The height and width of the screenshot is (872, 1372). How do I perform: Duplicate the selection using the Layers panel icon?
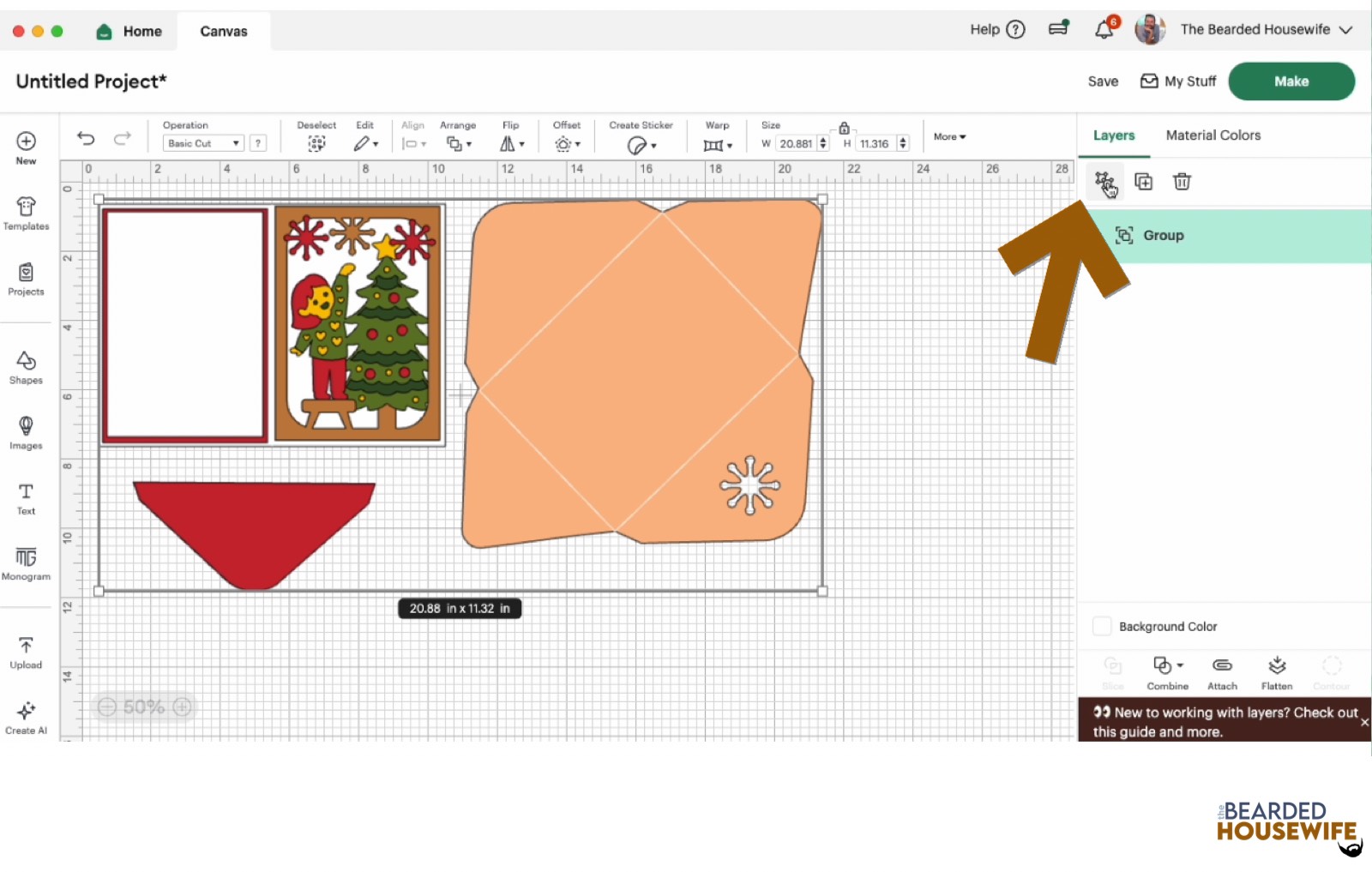click(x=1144, y=181)
